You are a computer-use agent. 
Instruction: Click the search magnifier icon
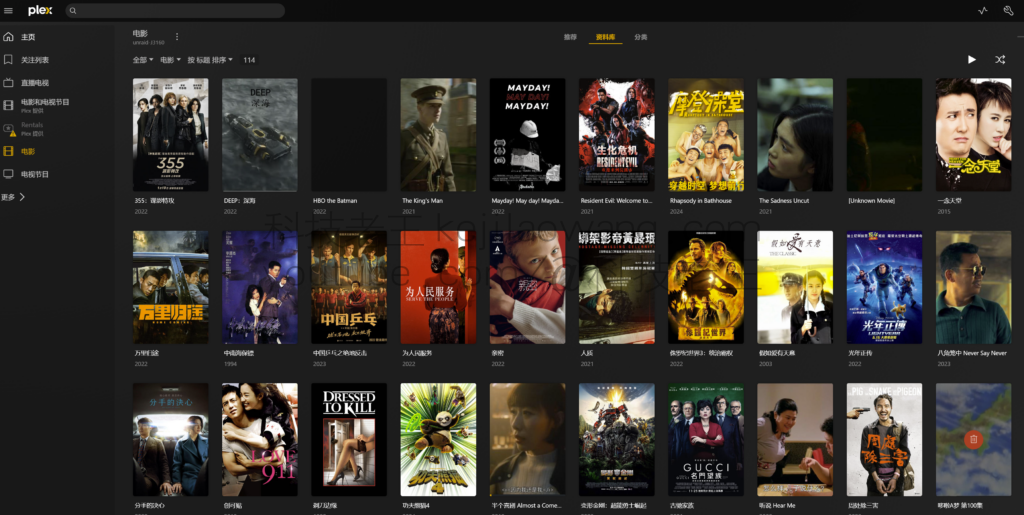coord(73,11)
